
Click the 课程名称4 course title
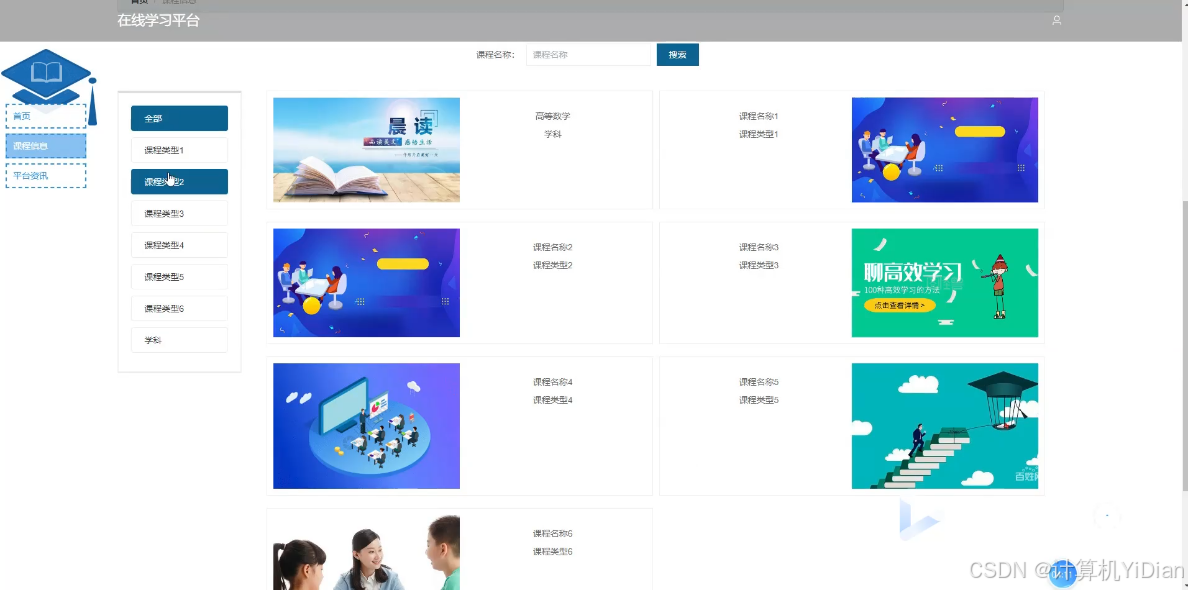click(x=552, y=382)
